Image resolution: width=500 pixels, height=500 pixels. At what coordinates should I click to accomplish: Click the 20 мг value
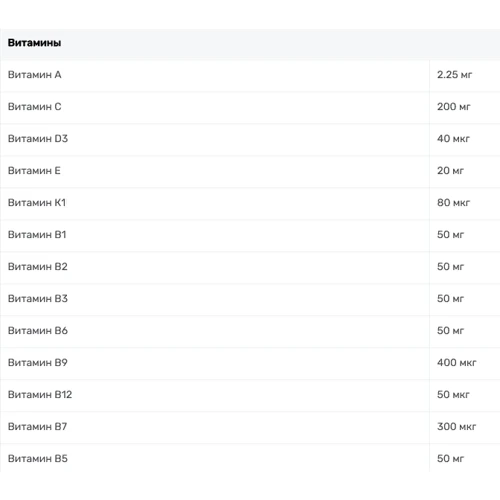[450, 171]
